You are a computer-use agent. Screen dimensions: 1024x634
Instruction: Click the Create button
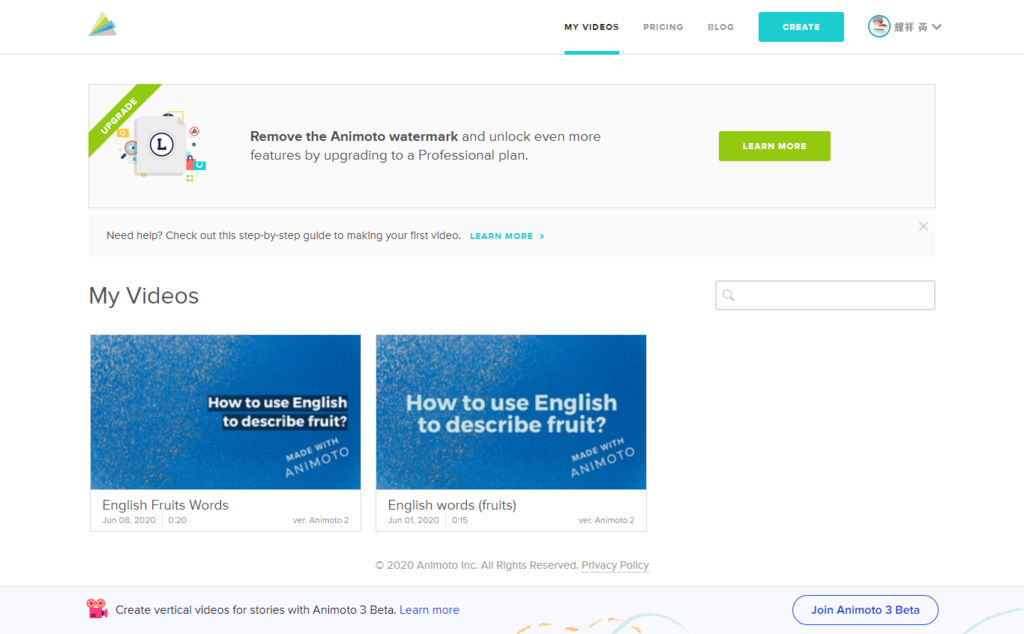[x=801, y=27]
